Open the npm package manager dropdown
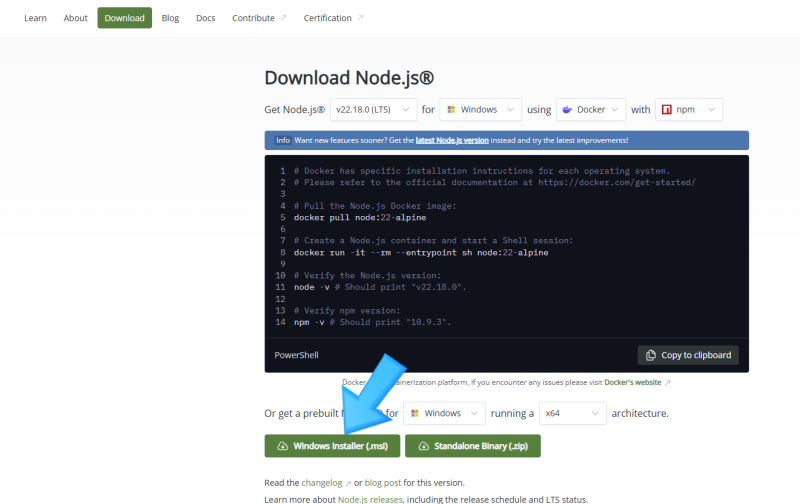 point(689,110)
